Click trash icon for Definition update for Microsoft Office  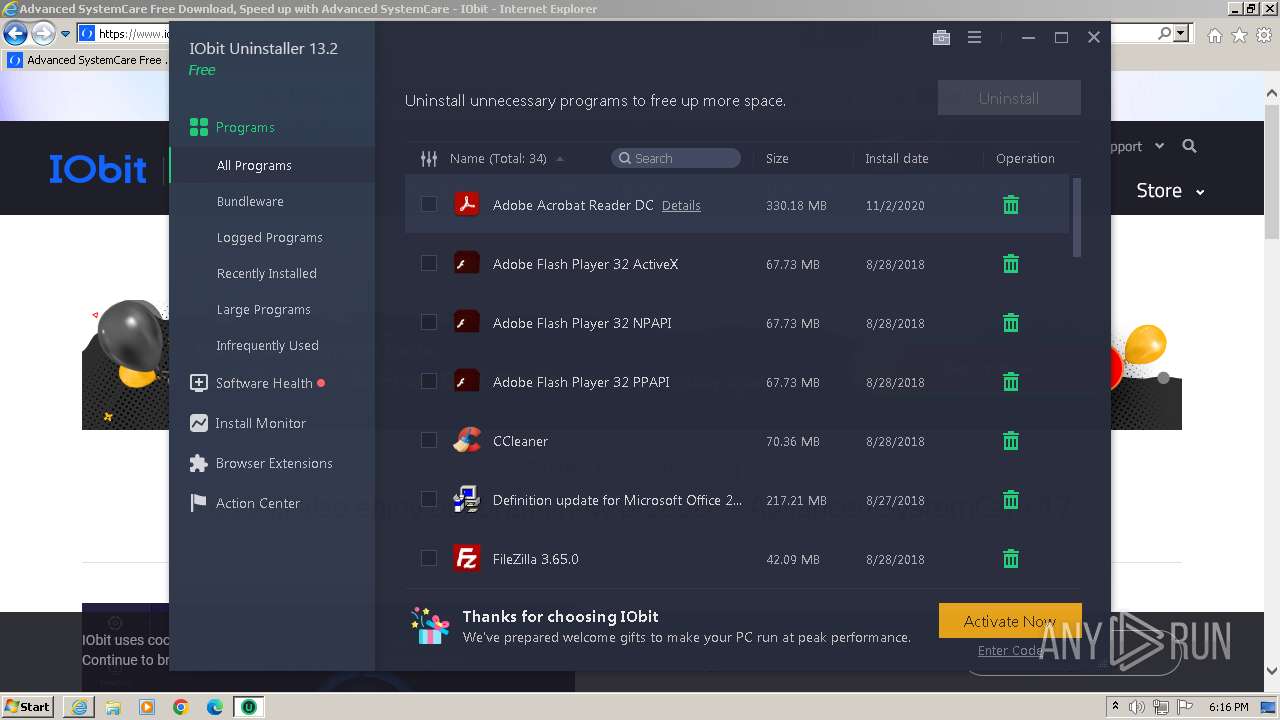[1011, 500]
